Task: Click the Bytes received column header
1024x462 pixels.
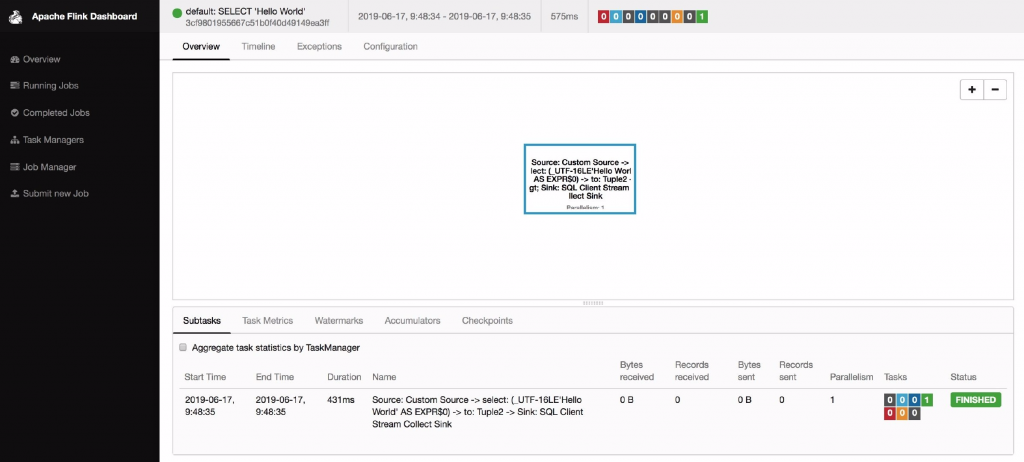Action: pos(637,371)
